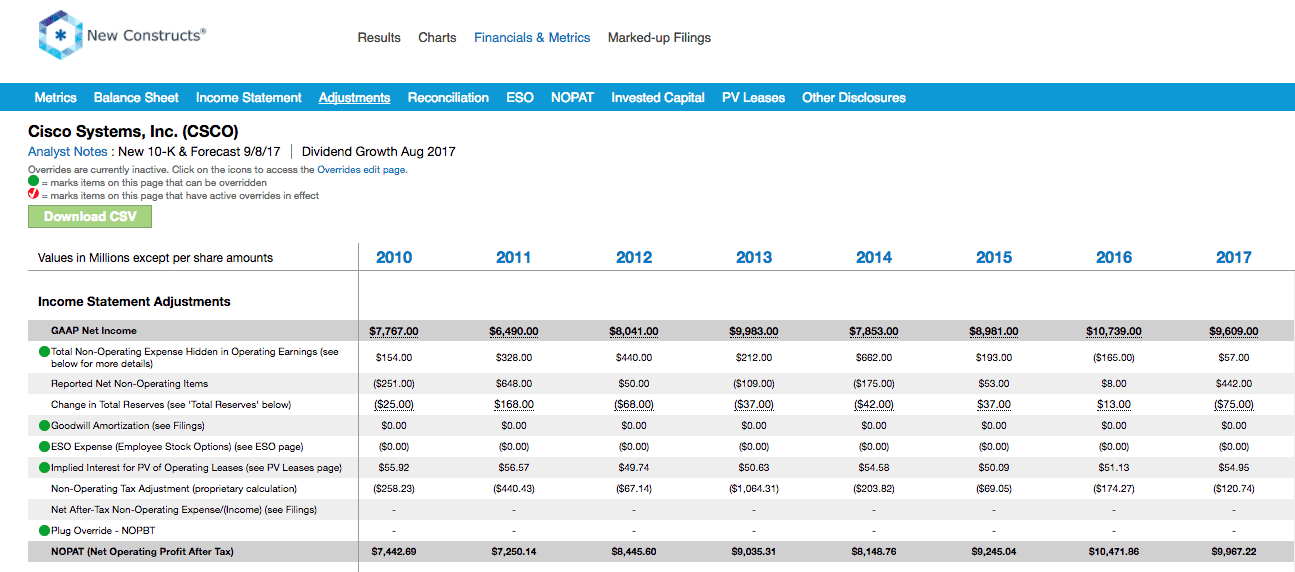Click 2016 GAAP Net Income $10,739.00
The height and width of the screenshot is (572, 1295).
click(x=1114, y=331)
